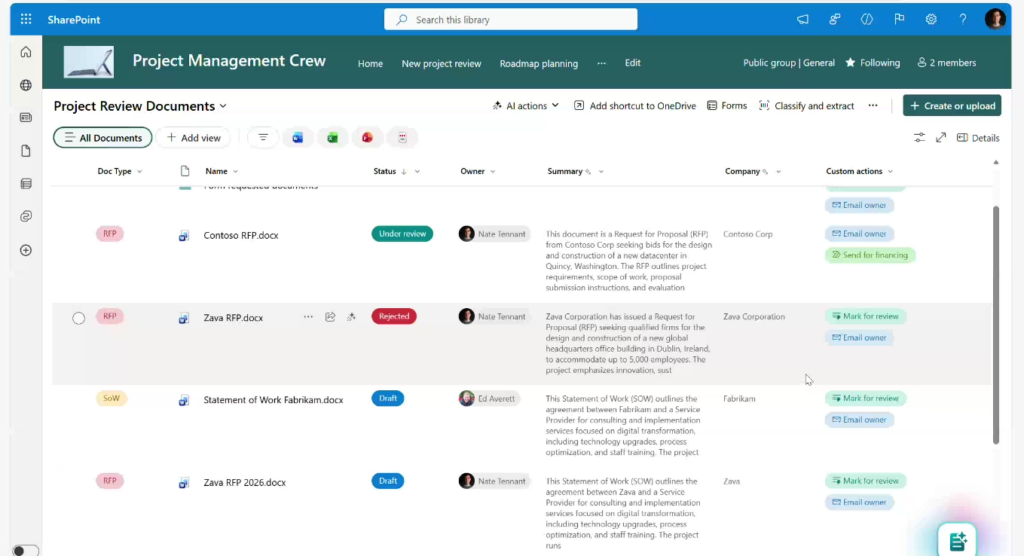Filter the library by PowerPoint files

[x=368, y=138]
